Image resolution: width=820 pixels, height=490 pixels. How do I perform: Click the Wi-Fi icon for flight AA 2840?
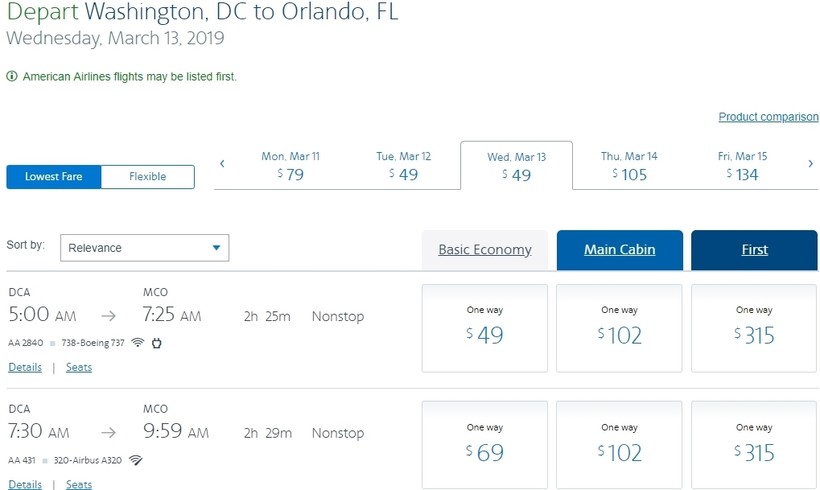coord(138,343)
